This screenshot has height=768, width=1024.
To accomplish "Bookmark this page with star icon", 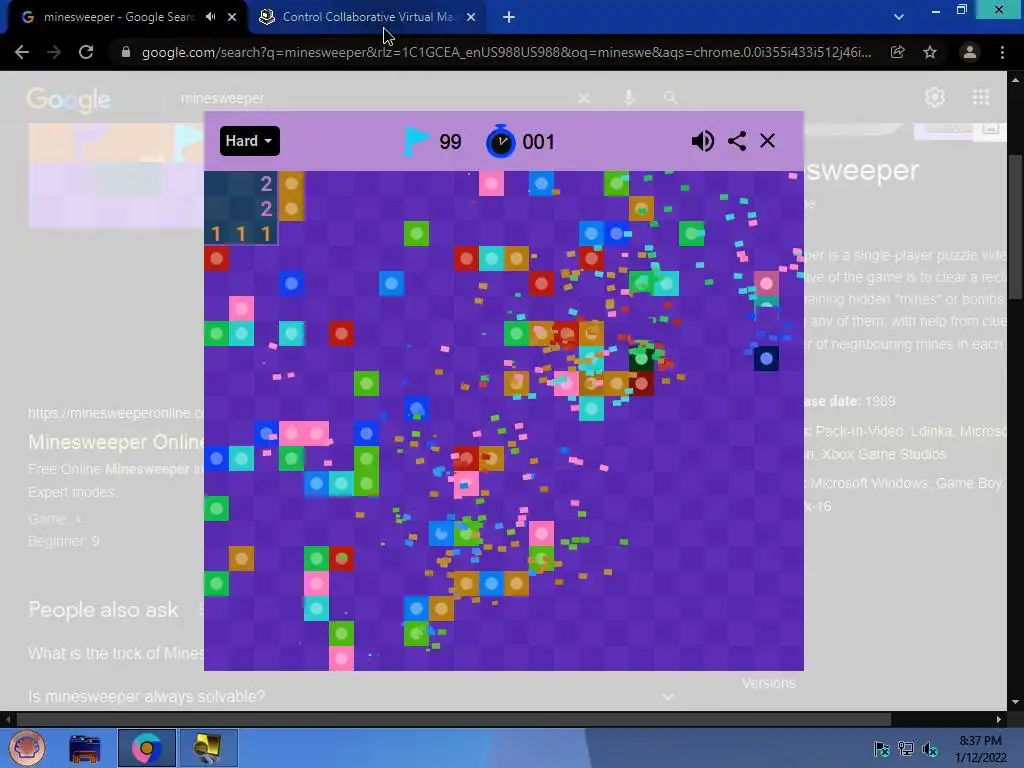I will [x=930, y=52].
